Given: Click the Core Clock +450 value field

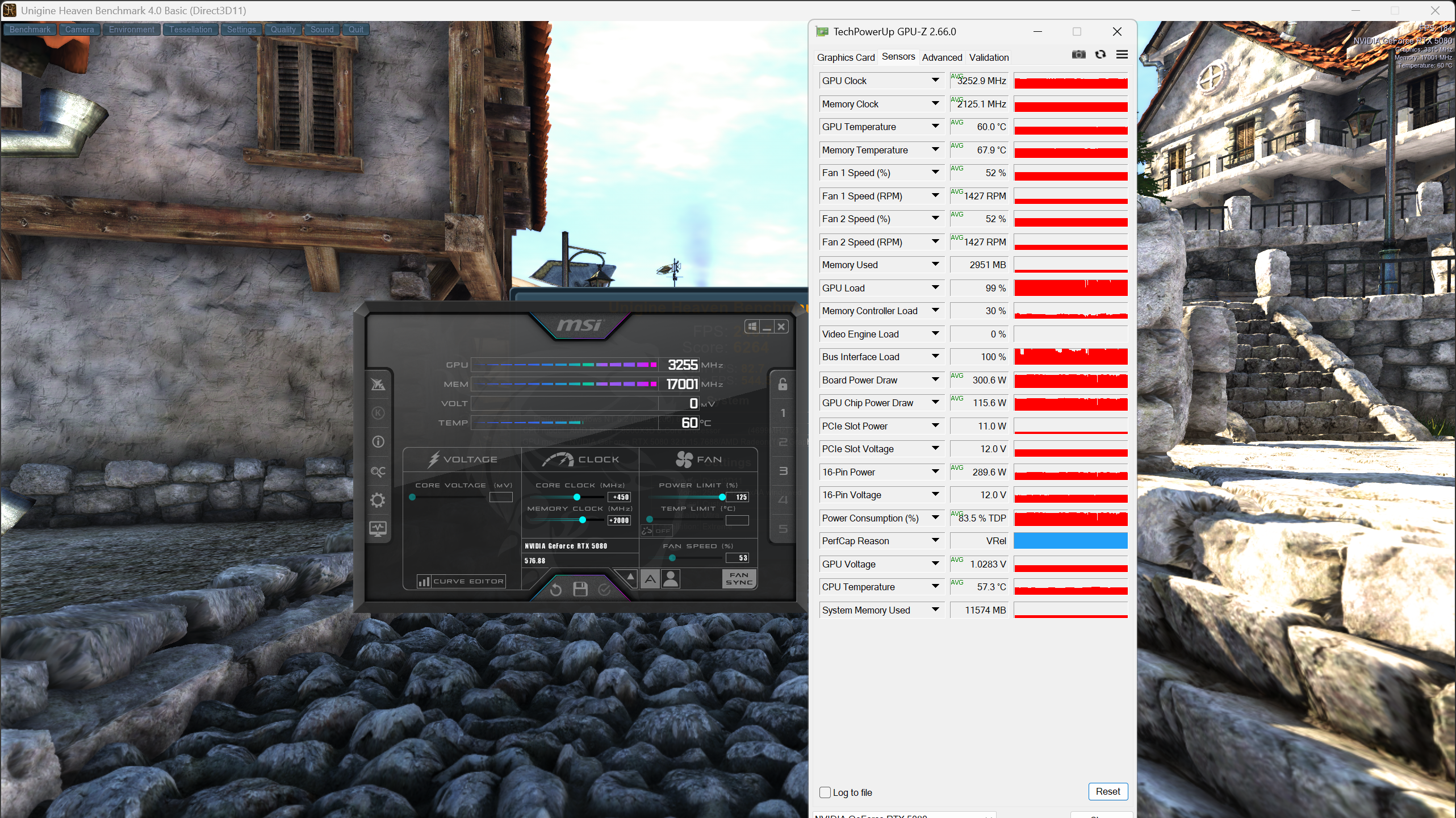Looking at the screenshot, I should [619, 497].
